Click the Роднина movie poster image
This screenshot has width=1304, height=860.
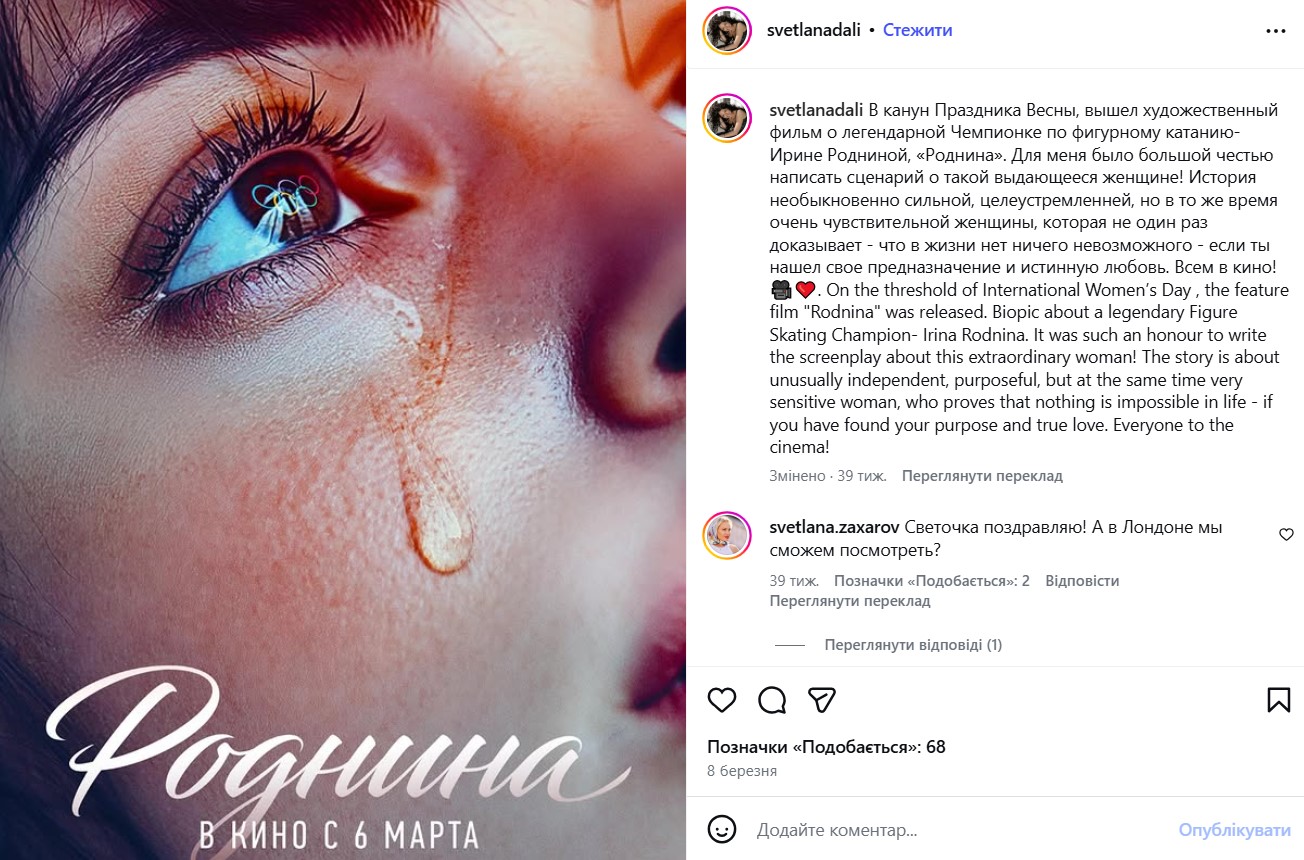[343, 430]
